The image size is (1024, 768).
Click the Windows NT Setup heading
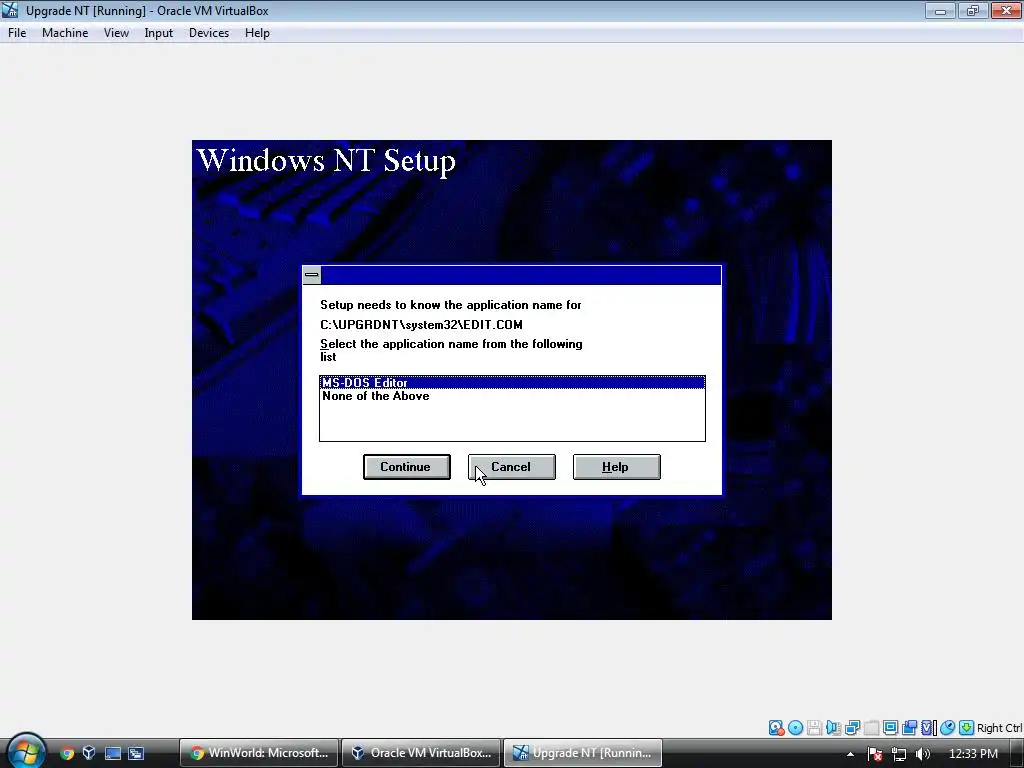pyautogui.click(x=326, y=160)
